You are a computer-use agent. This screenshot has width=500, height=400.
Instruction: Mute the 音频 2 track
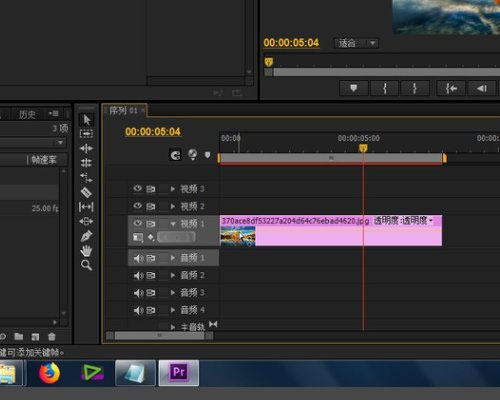[x=138, y=275]
